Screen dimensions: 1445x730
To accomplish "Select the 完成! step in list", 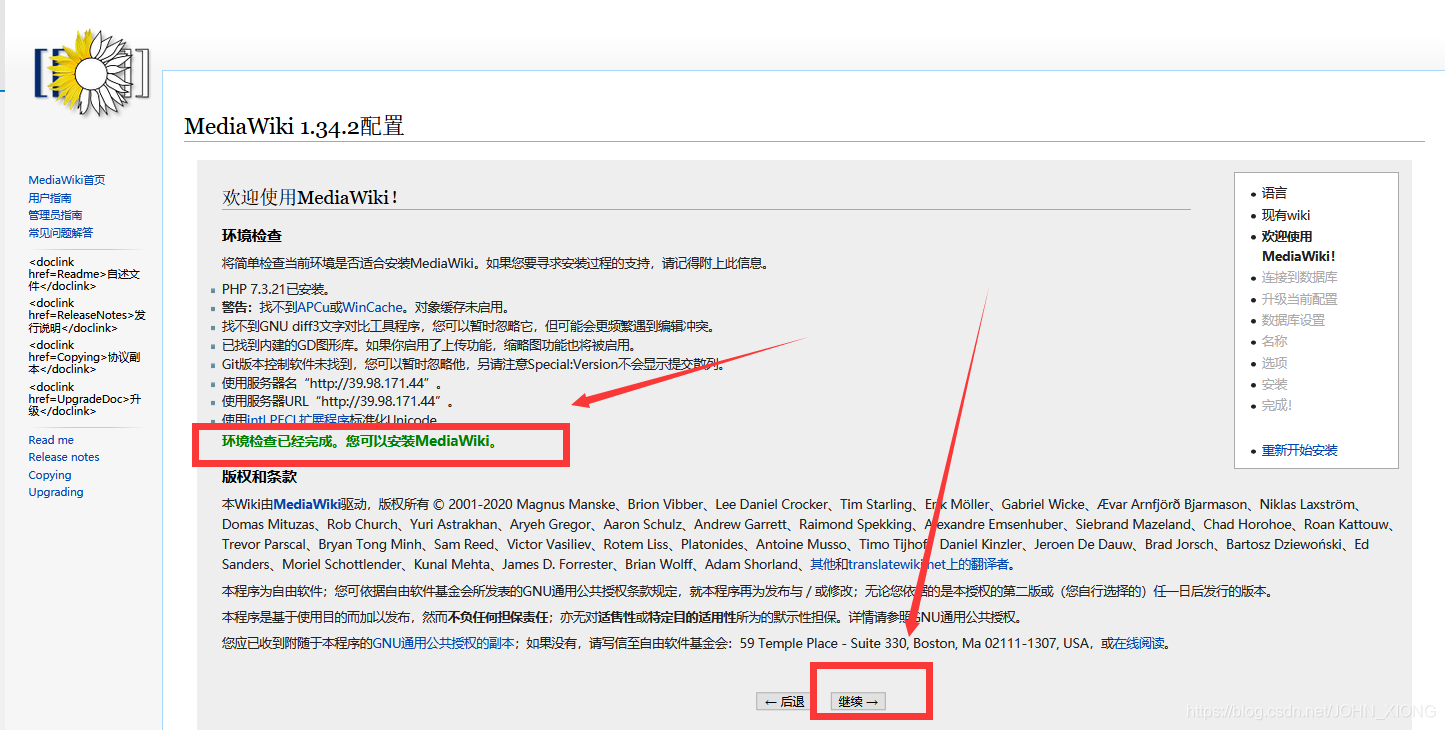I will pos(1277,406).
